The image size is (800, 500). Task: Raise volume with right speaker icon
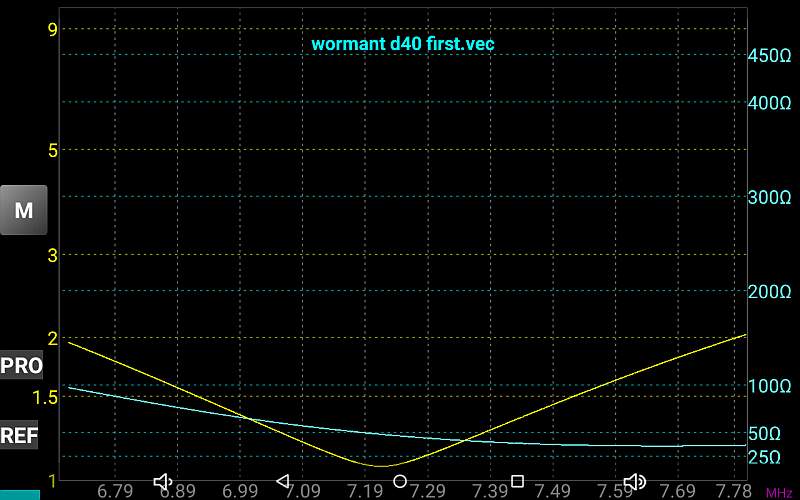[634, 482]
